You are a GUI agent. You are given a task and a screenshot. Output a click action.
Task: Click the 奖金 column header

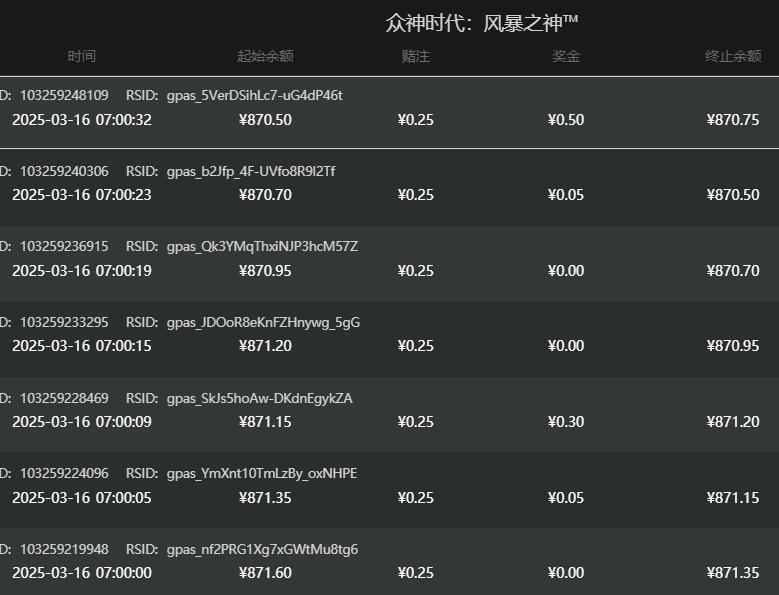click(566, 56)
